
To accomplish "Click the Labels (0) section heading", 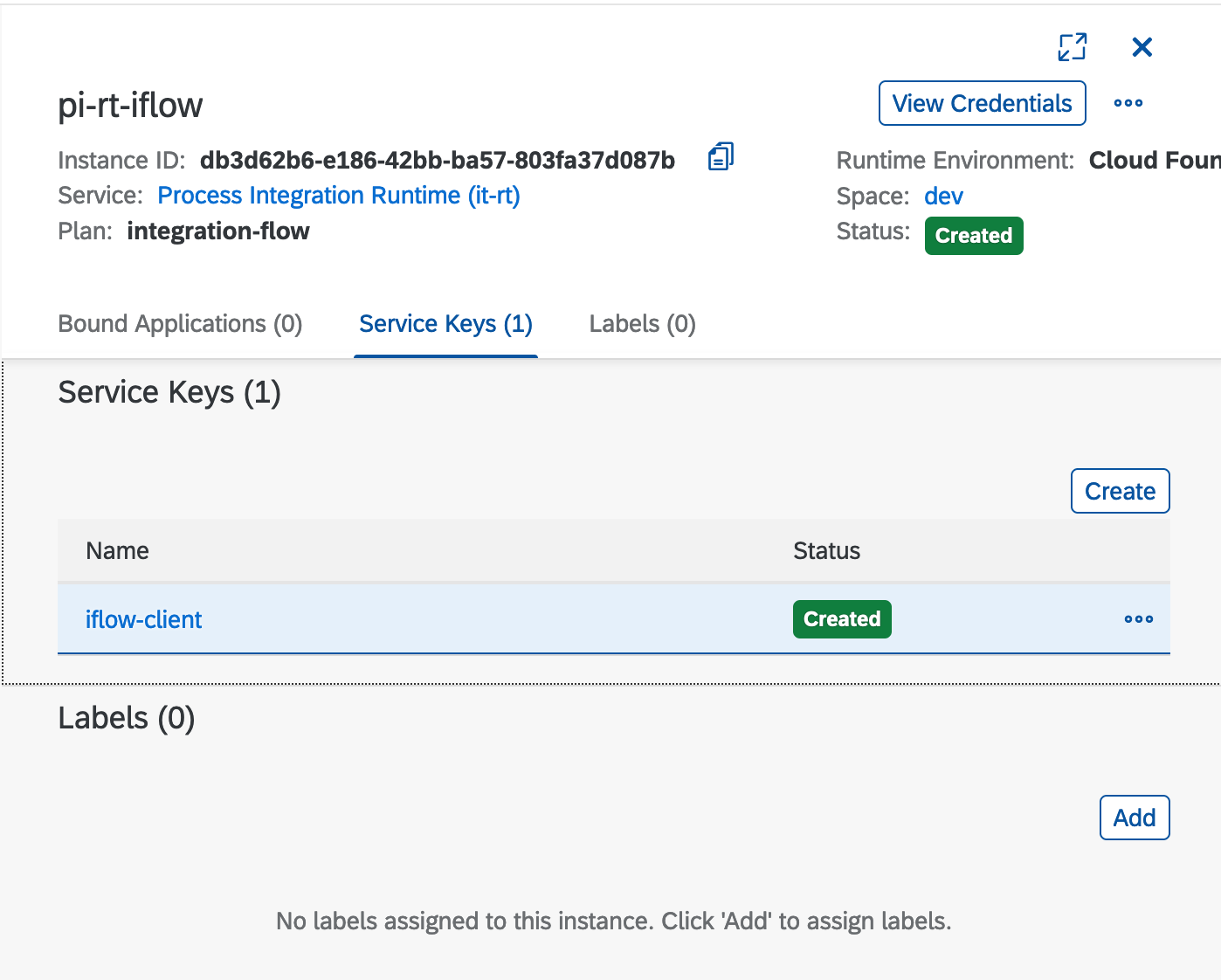I will tap(127, 718).
